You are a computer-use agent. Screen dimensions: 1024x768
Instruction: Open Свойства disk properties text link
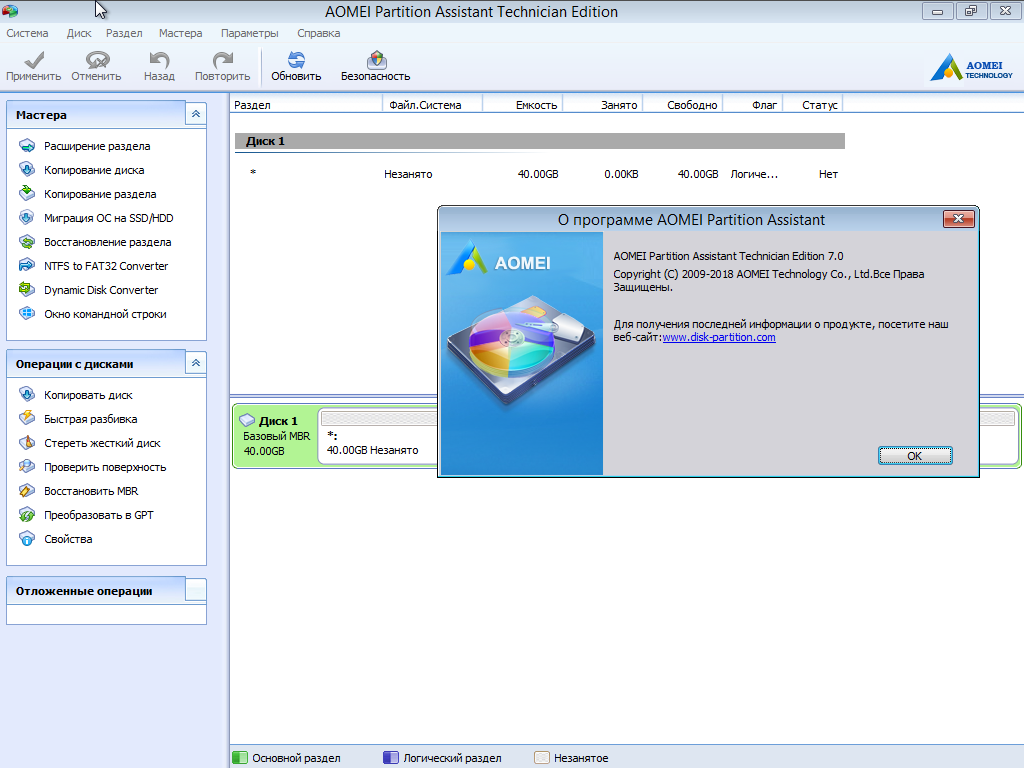[x=68, y=539]
